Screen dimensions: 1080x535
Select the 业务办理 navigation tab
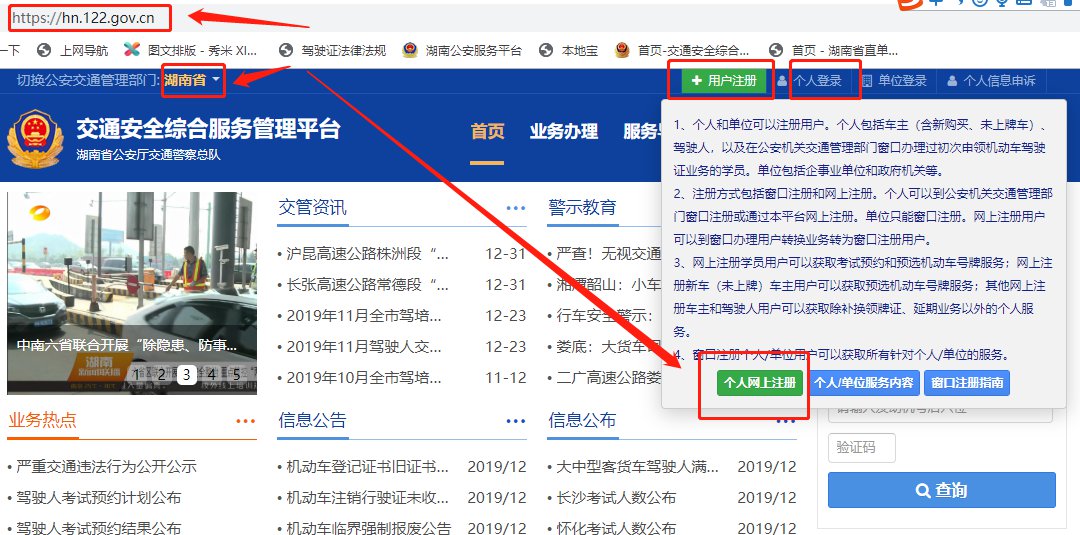click(x=564, y=132)
